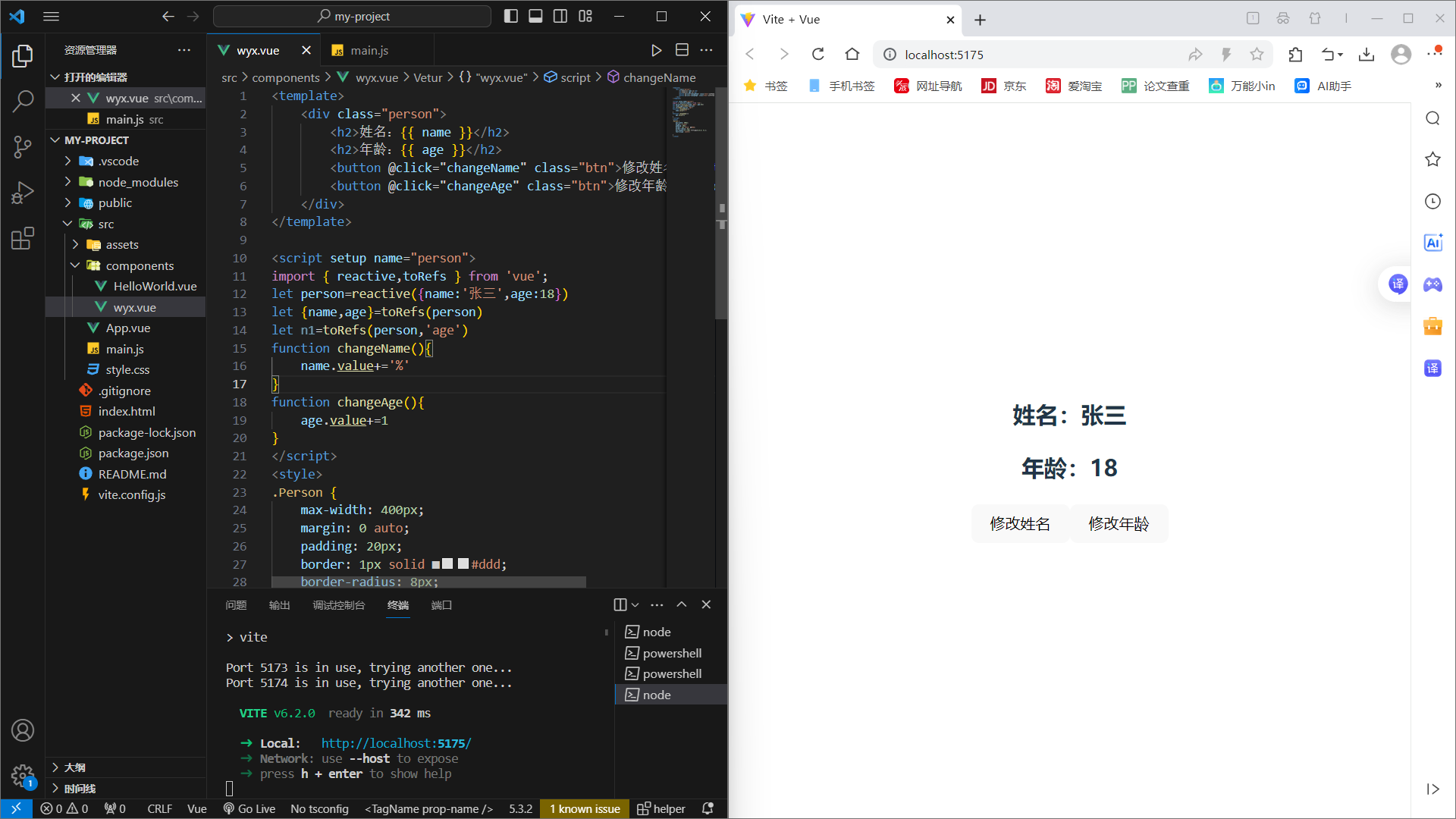
Task: Switch to the main.js editor tab
Action: click(x=369, y=50)
